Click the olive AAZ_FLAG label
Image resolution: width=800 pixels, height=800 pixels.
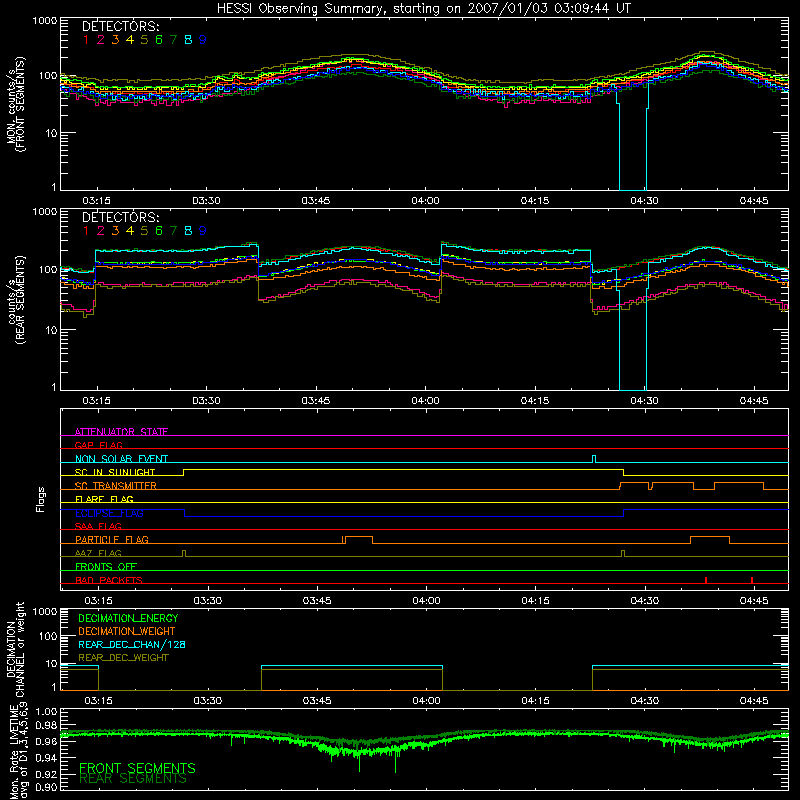point(98,553)
